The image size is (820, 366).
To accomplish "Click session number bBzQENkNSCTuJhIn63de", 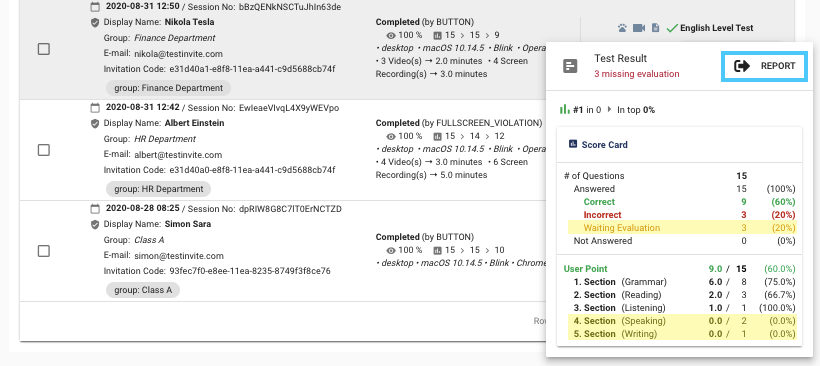I will pyautogui.click(x=290, y=7).
